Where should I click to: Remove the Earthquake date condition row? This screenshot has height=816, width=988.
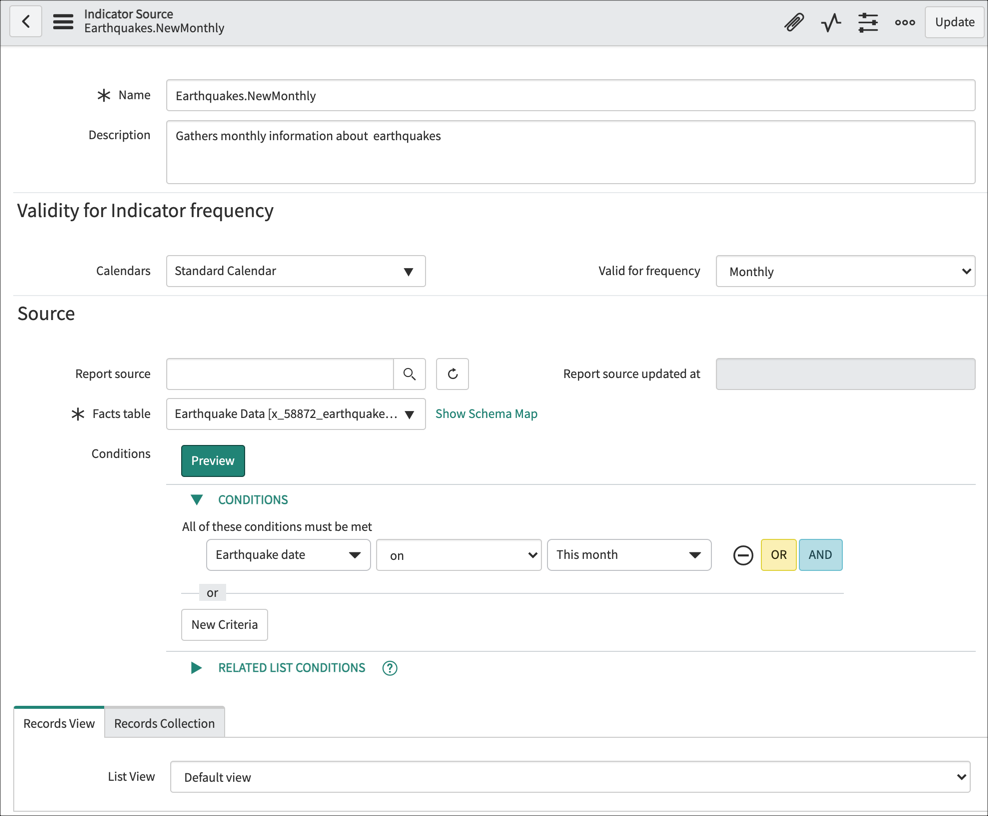click(742, 554)
